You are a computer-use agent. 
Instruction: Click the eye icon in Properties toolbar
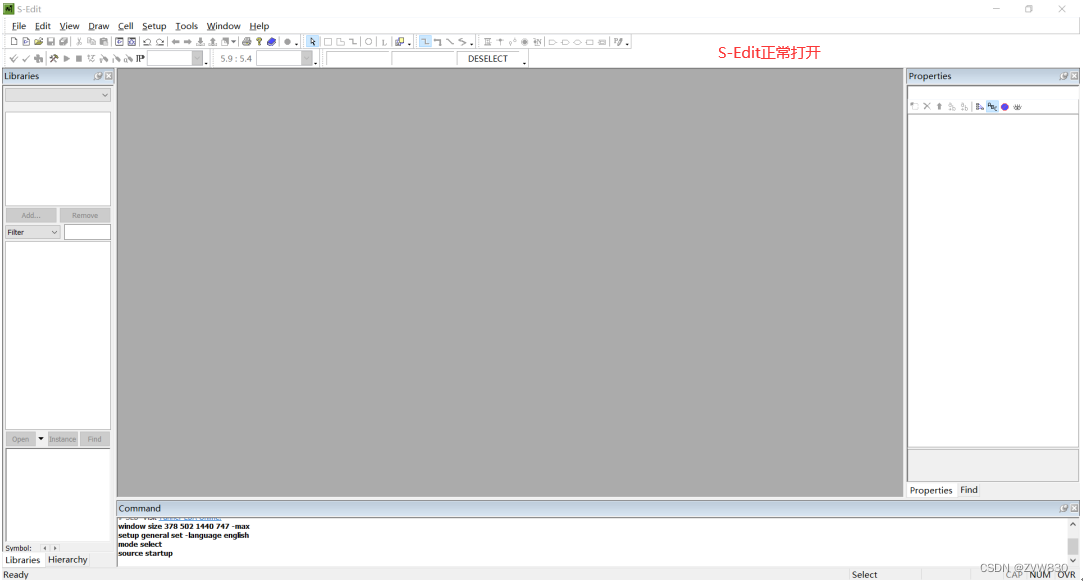click(1017, 106)
